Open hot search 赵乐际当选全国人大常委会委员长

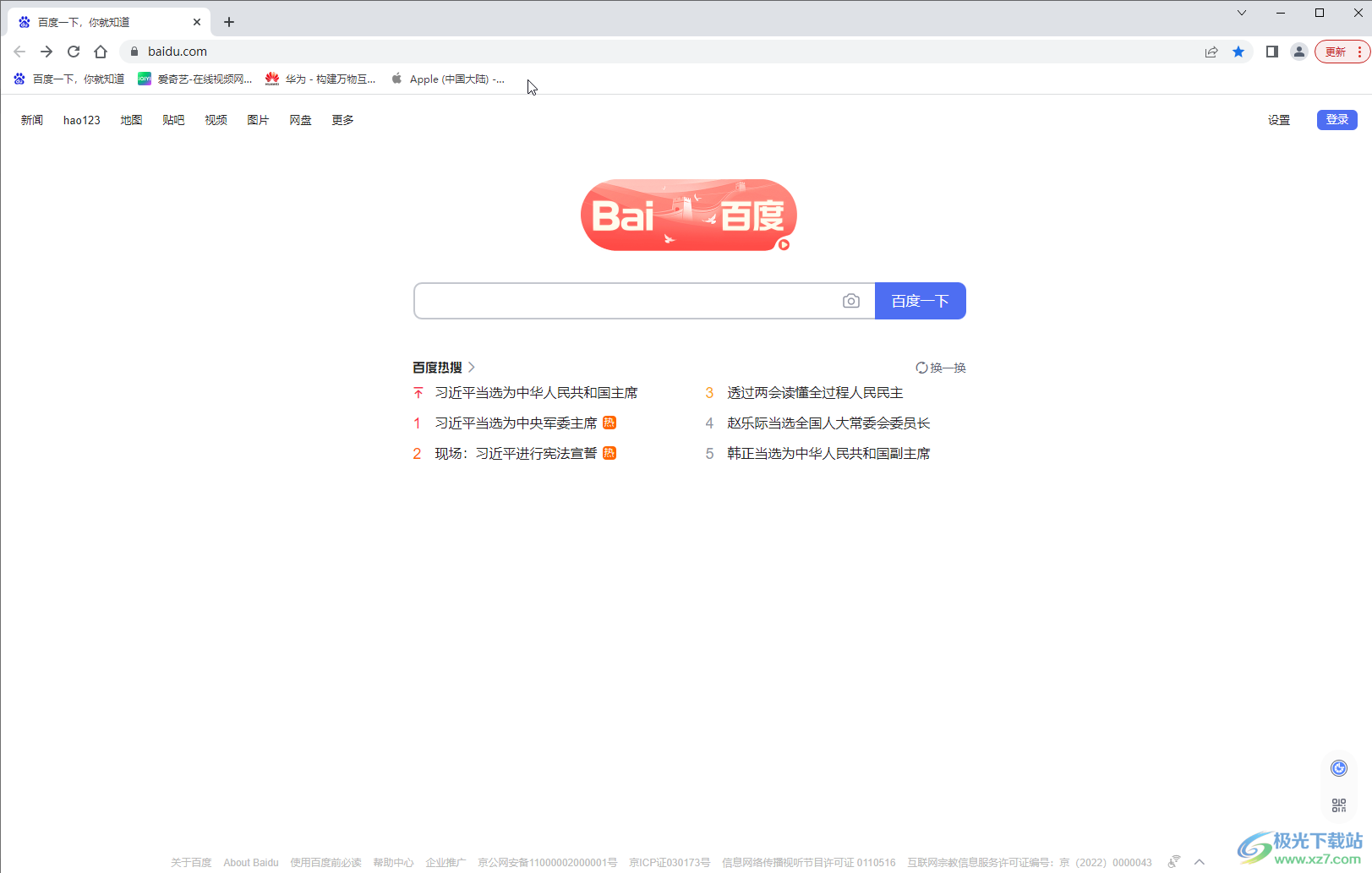pos(828,423)
